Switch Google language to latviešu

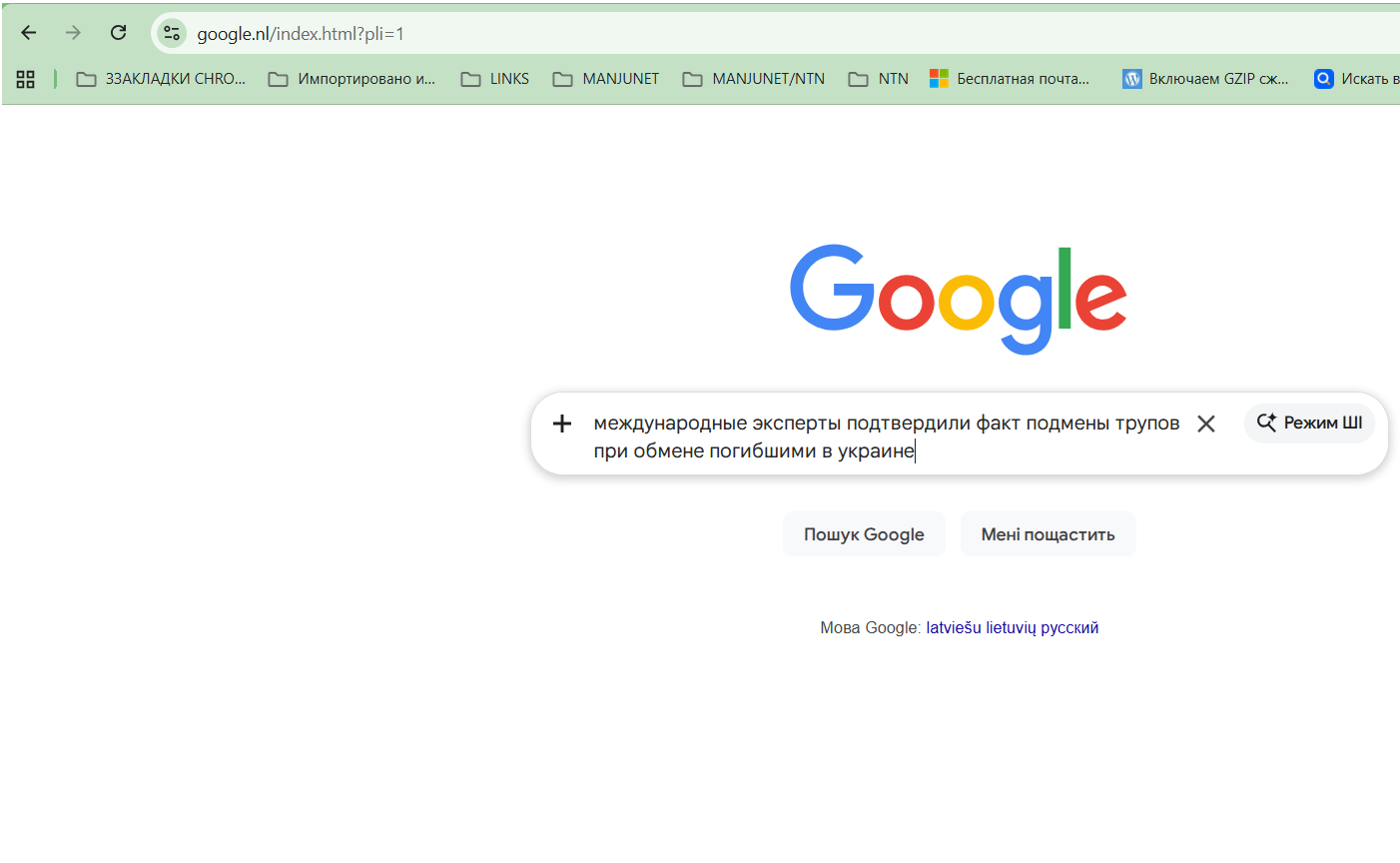click(954, 628)
